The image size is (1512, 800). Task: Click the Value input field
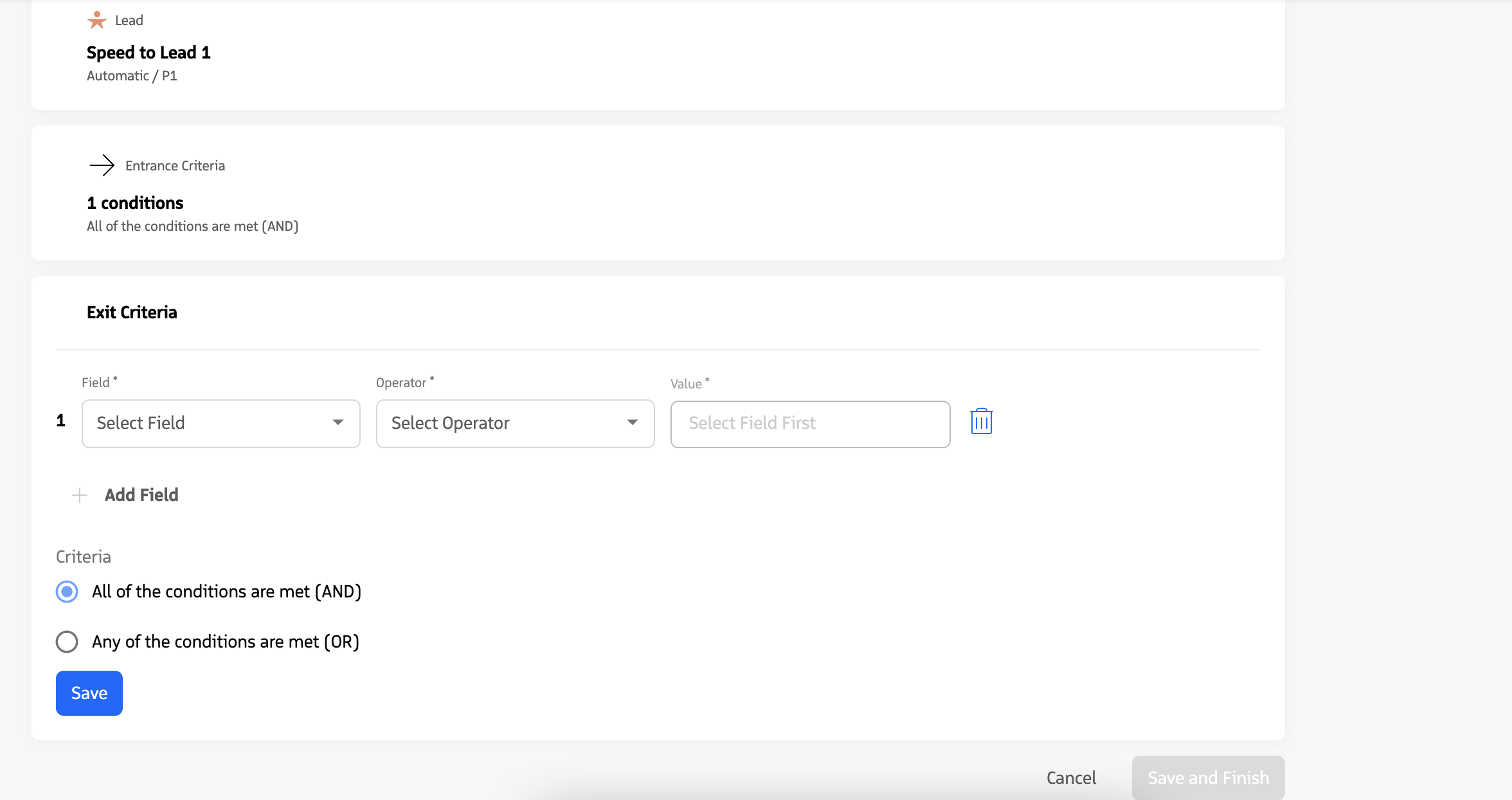click(x=810, y=424)
